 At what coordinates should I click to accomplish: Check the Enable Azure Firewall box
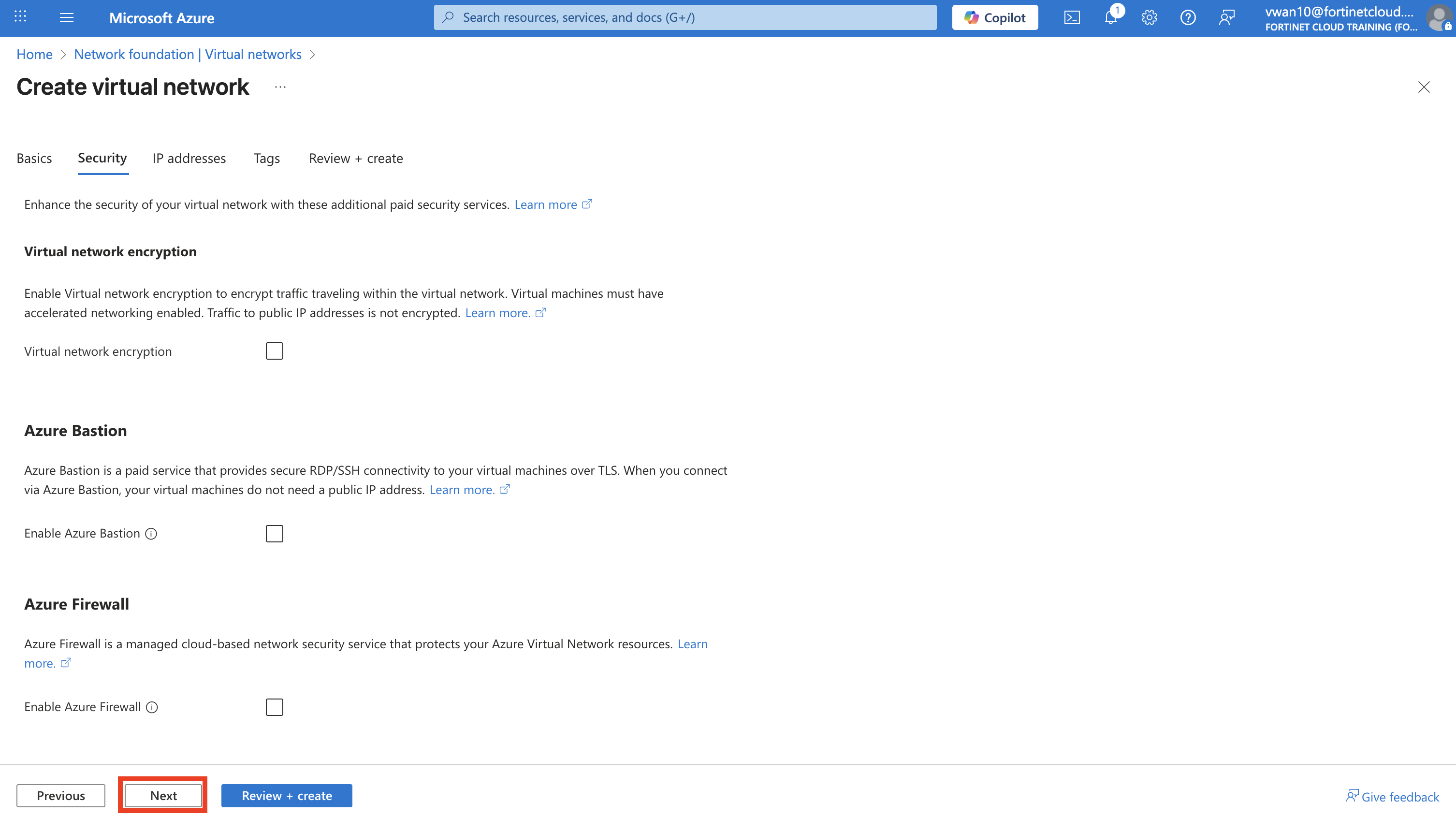tap(274, 707)
